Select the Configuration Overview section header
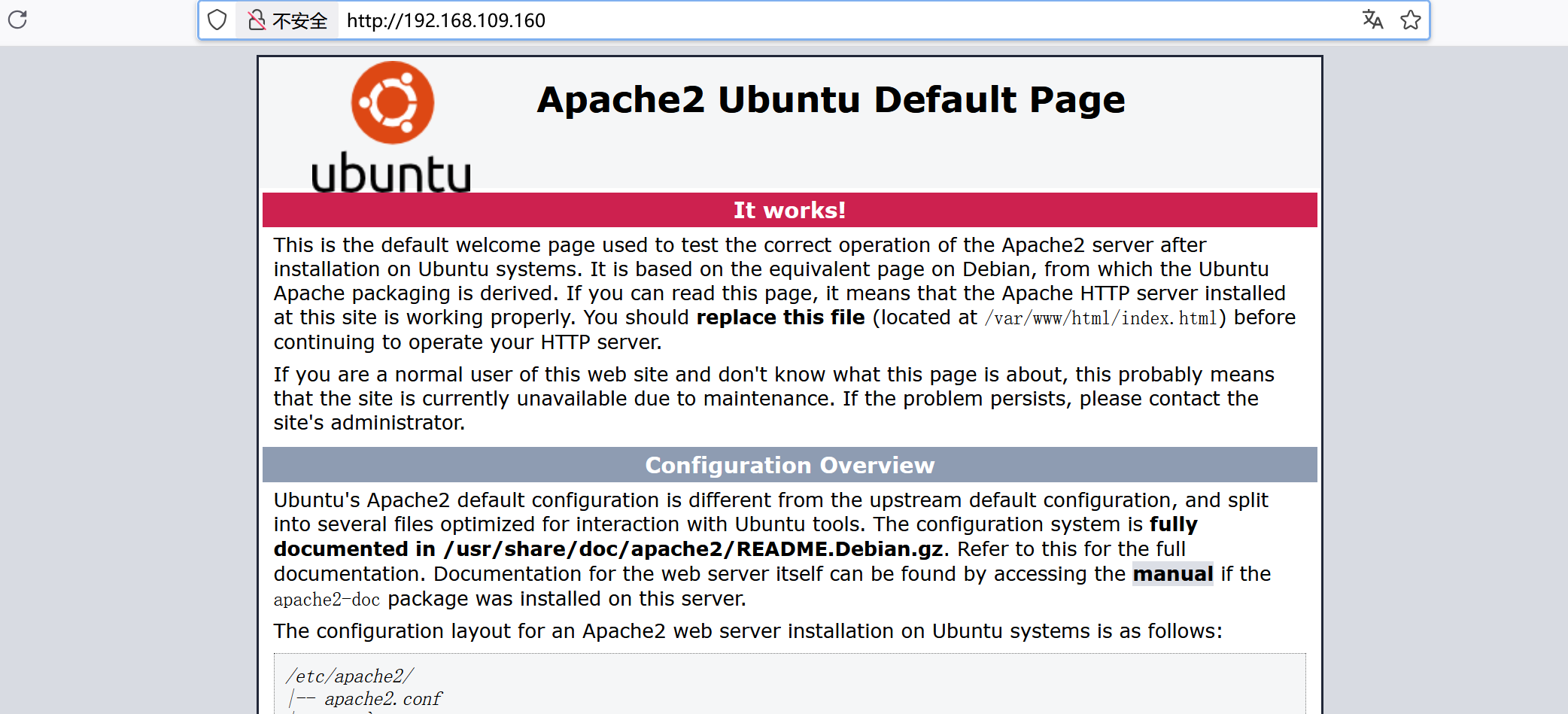The width and height of the screenshot is (1568, 714). pyautogui.click(x=790, y=465)
